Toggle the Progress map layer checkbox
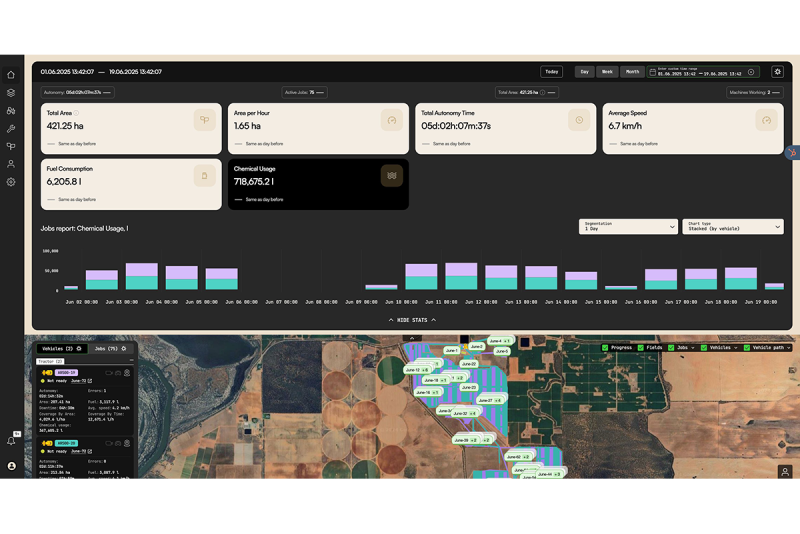800x534 pixels. click(605, 348)
